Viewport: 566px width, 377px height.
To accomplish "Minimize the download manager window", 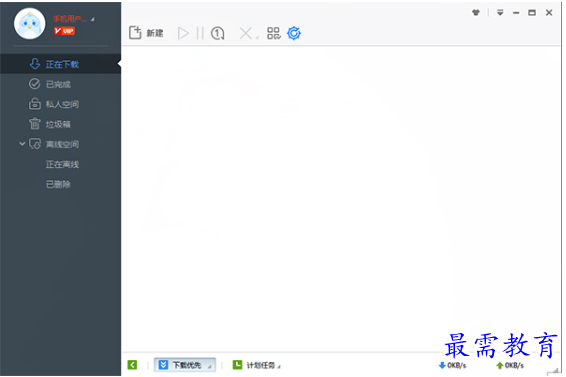I will (x=516, y=13).
